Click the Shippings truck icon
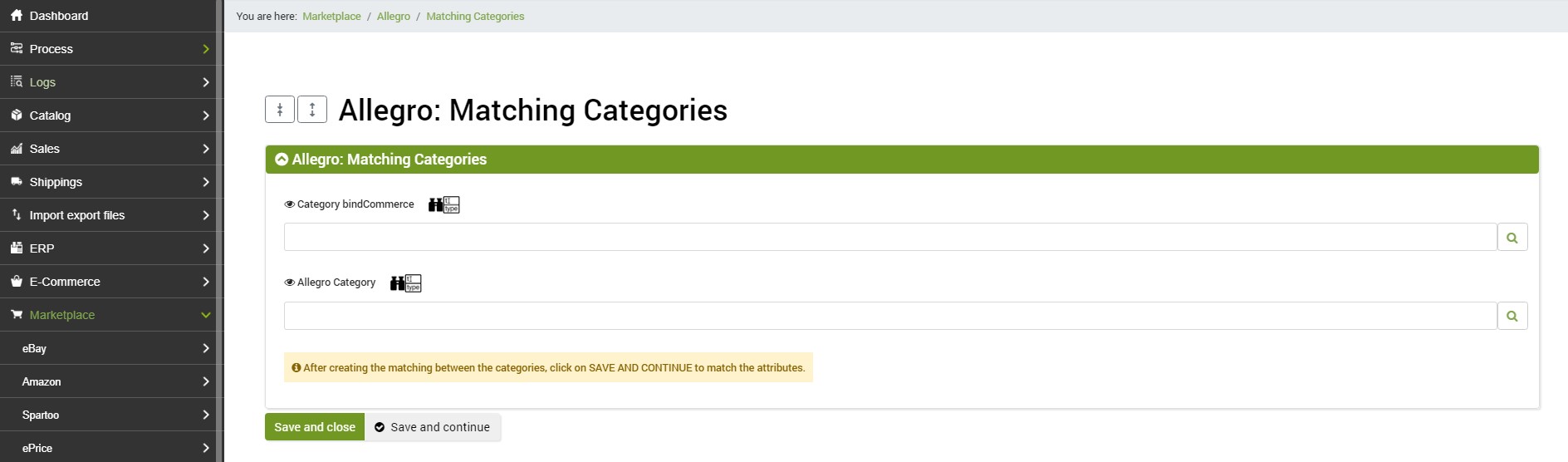 pos(17,182)
